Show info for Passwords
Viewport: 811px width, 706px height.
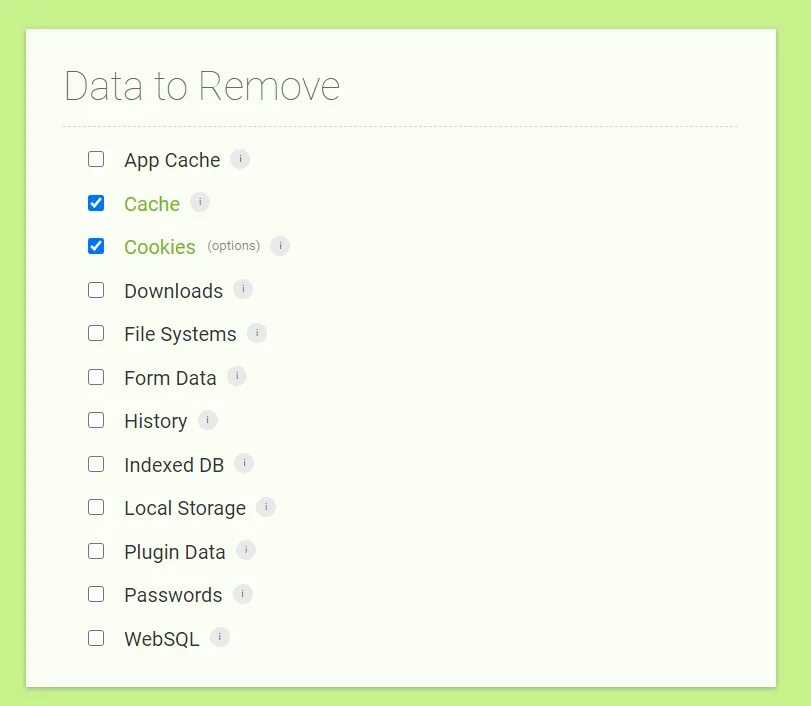pos(243,594)
